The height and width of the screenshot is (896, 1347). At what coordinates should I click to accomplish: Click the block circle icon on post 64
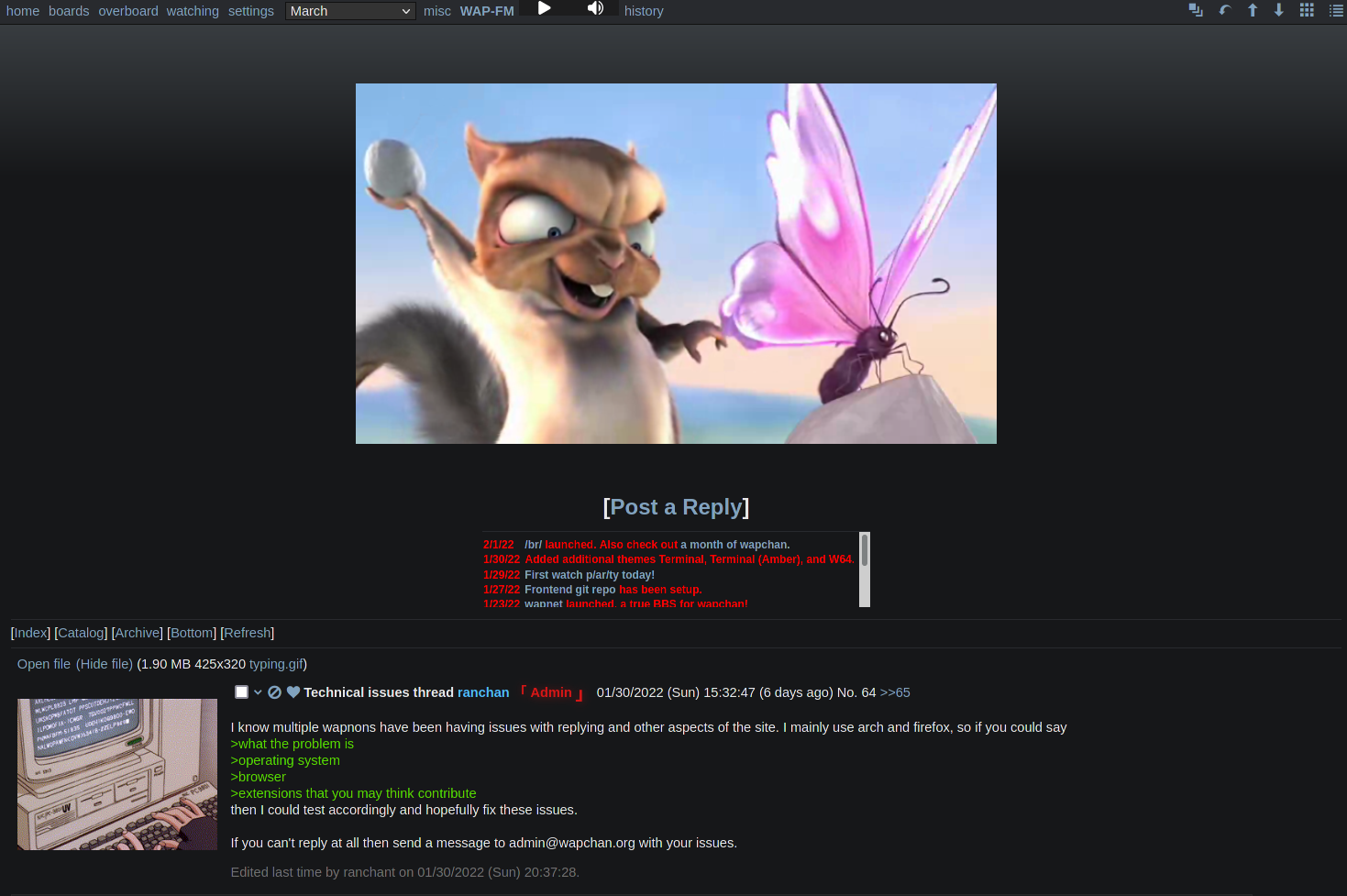coord(274,692)
